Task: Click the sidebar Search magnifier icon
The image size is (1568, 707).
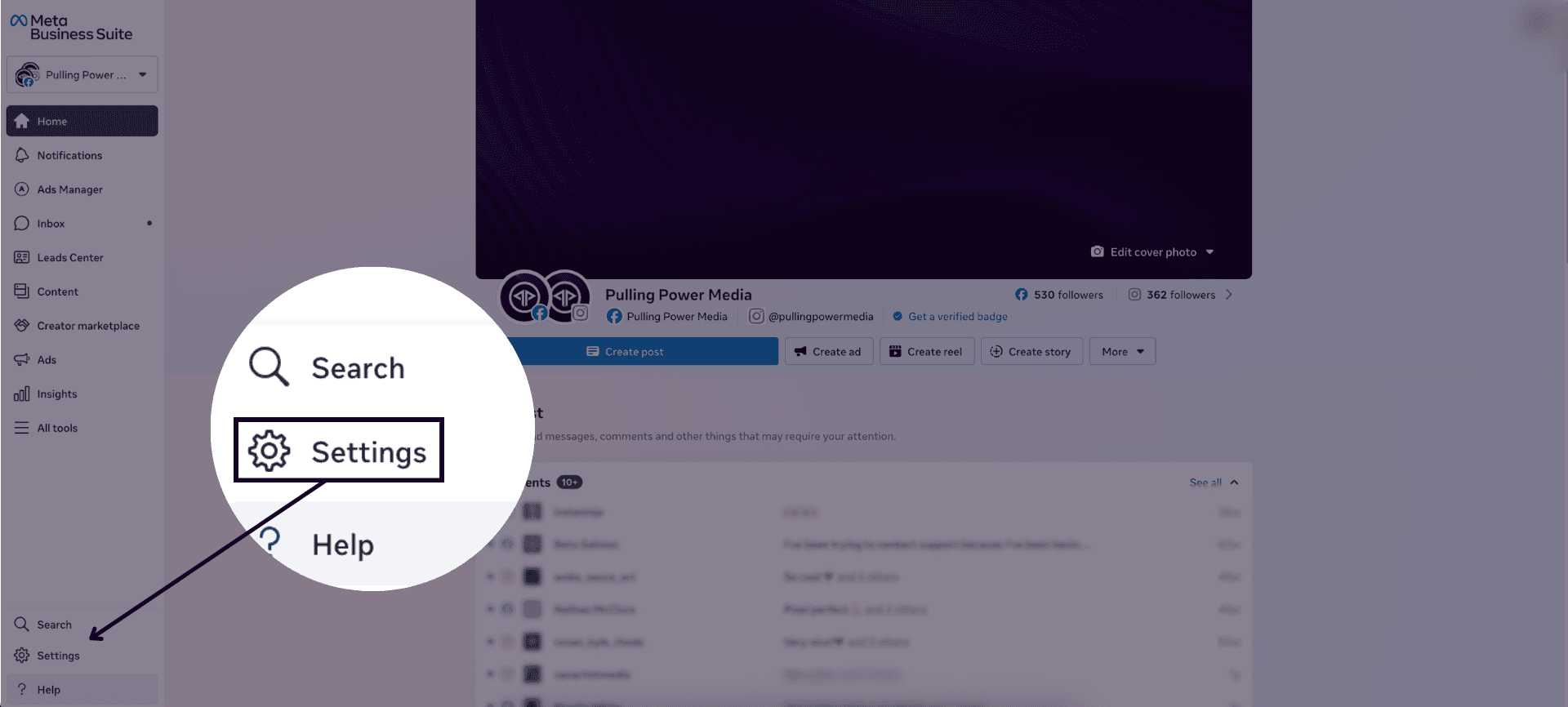Action: (21, 625)
